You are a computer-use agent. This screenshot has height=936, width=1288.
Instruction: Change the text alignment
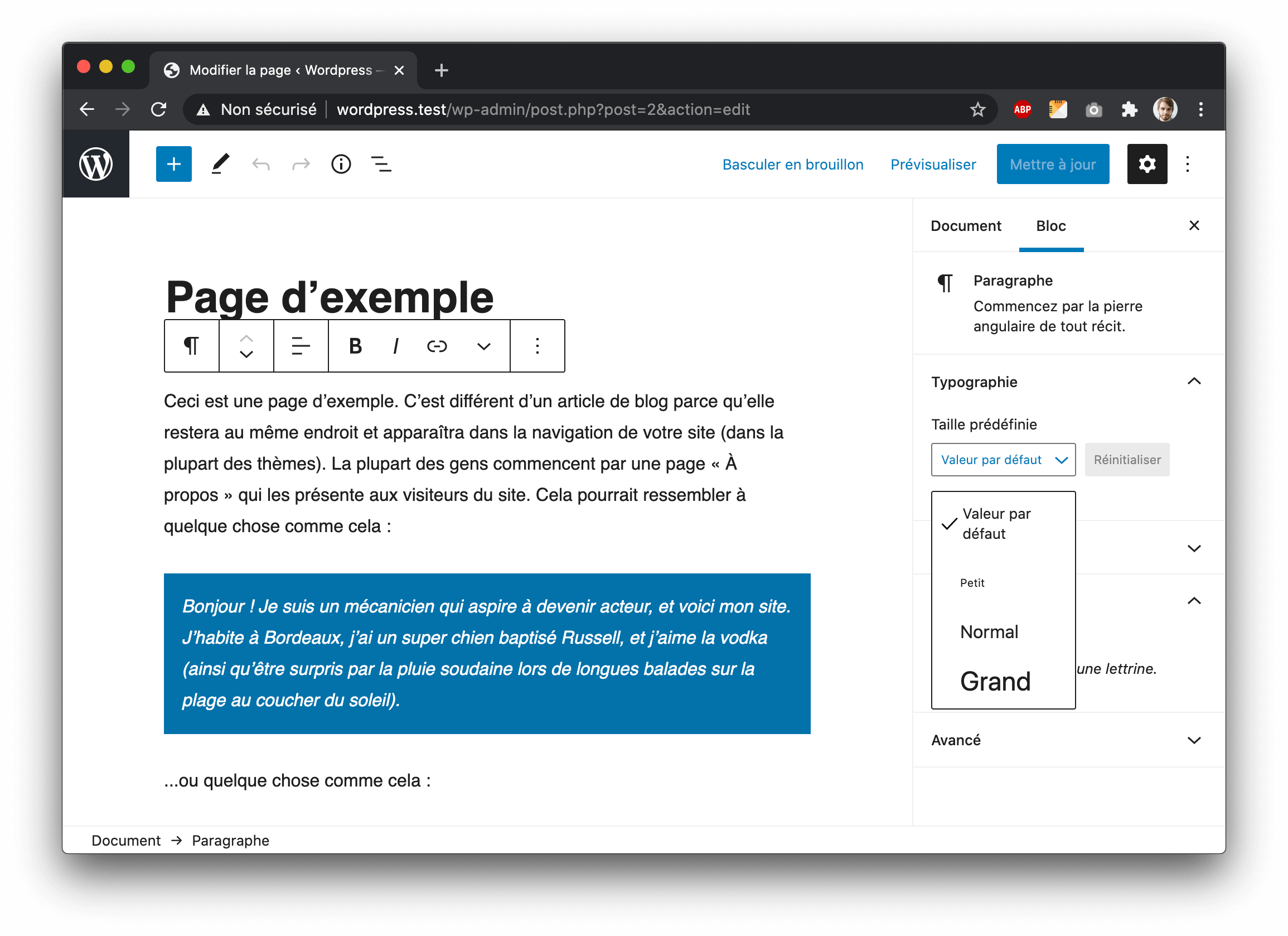(x=301, y=345)
